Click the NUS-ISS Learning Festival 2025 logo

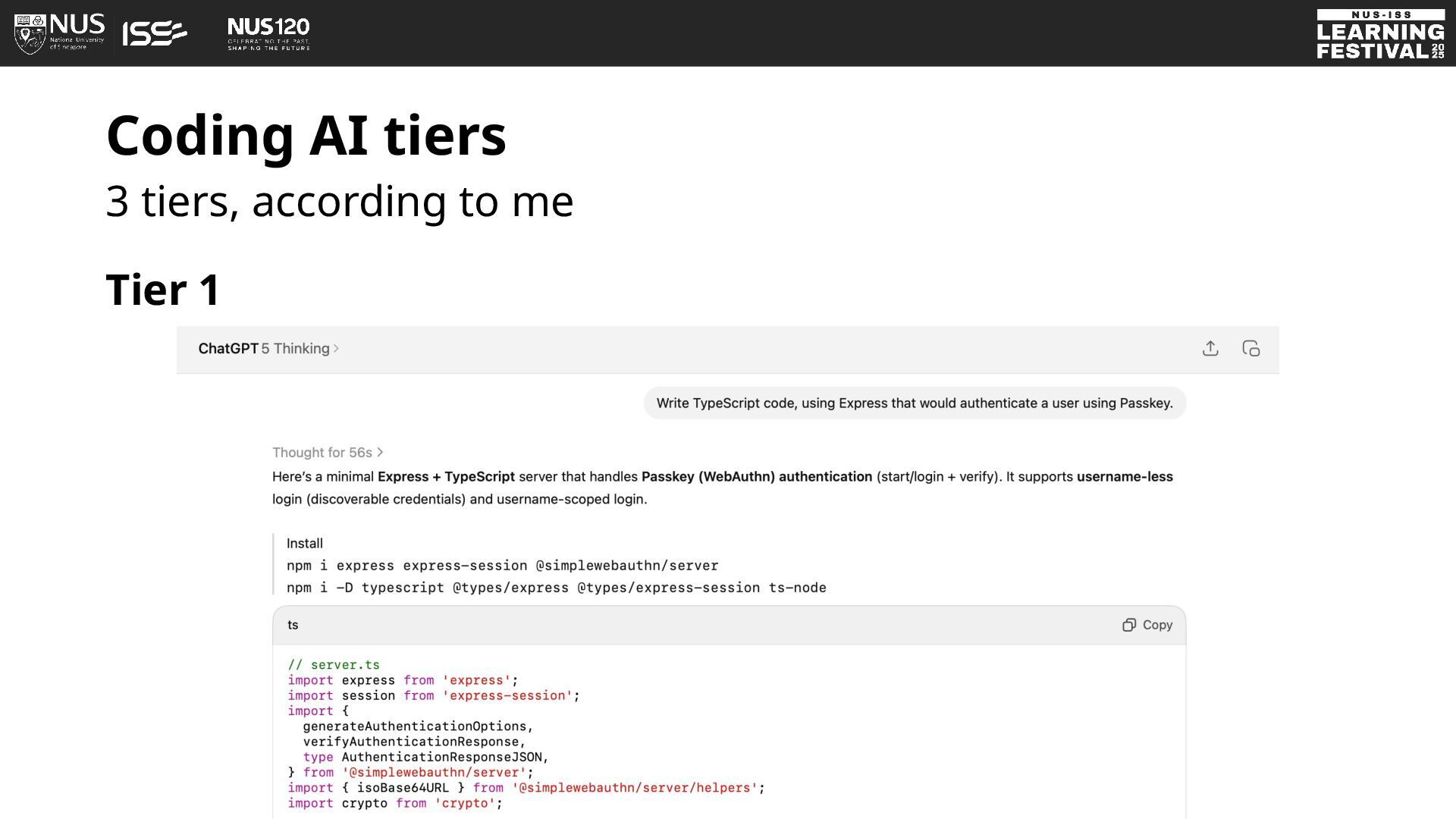(1380, 34)
